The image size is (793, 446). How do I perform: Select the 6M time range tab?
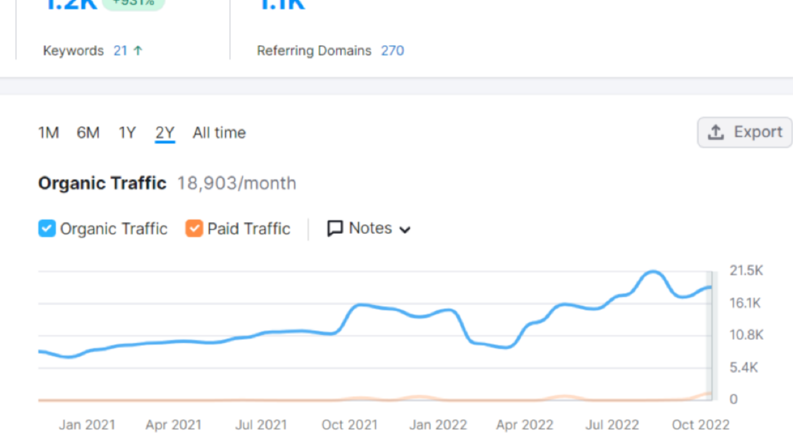click(x=88, y=133)
